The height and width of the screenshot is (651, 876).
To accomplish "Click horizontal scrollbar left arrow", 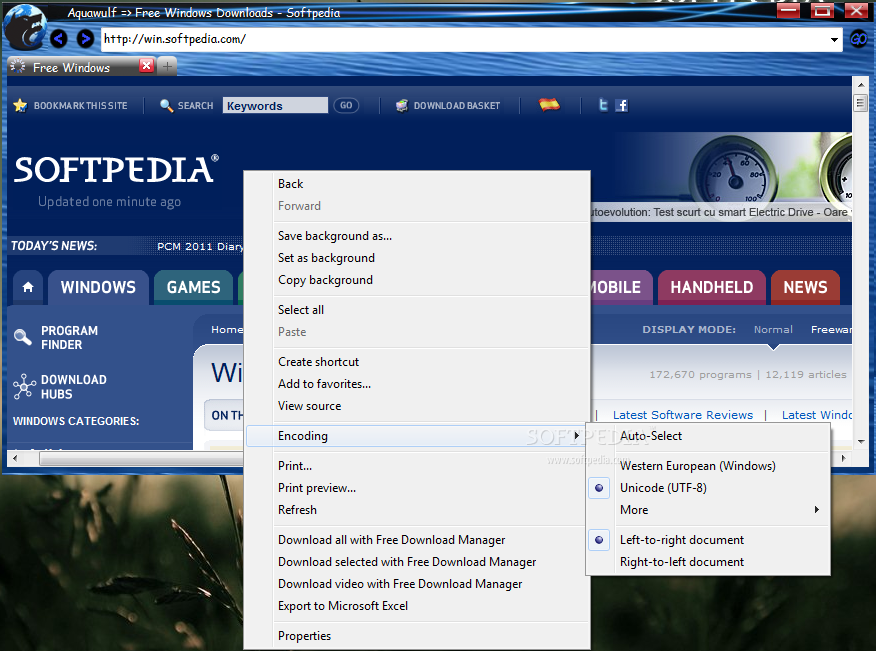I will [15, 458].
